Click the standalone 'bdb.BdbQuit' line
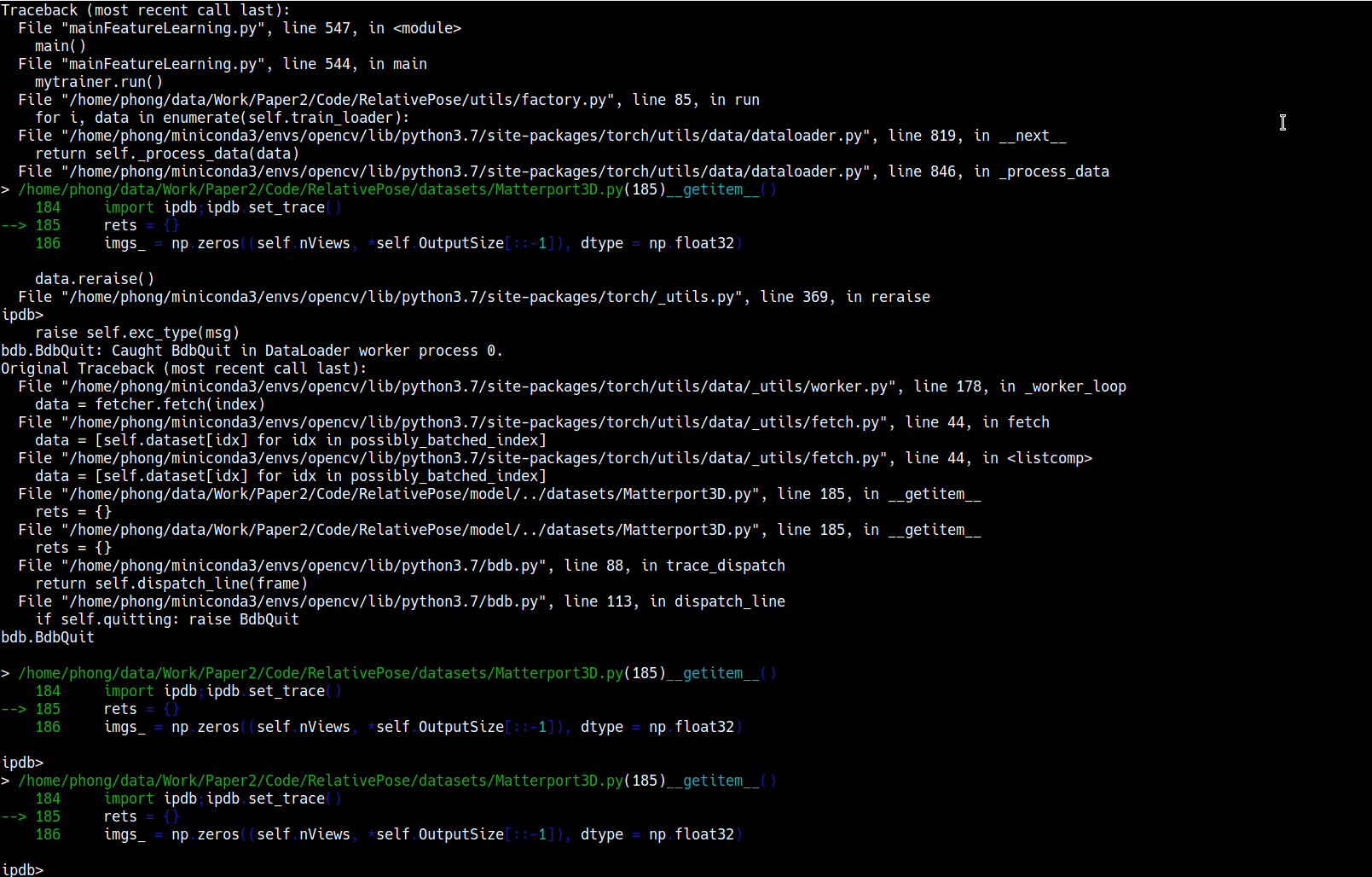The height and width of the screenshot is (877, 1372). 48,637
